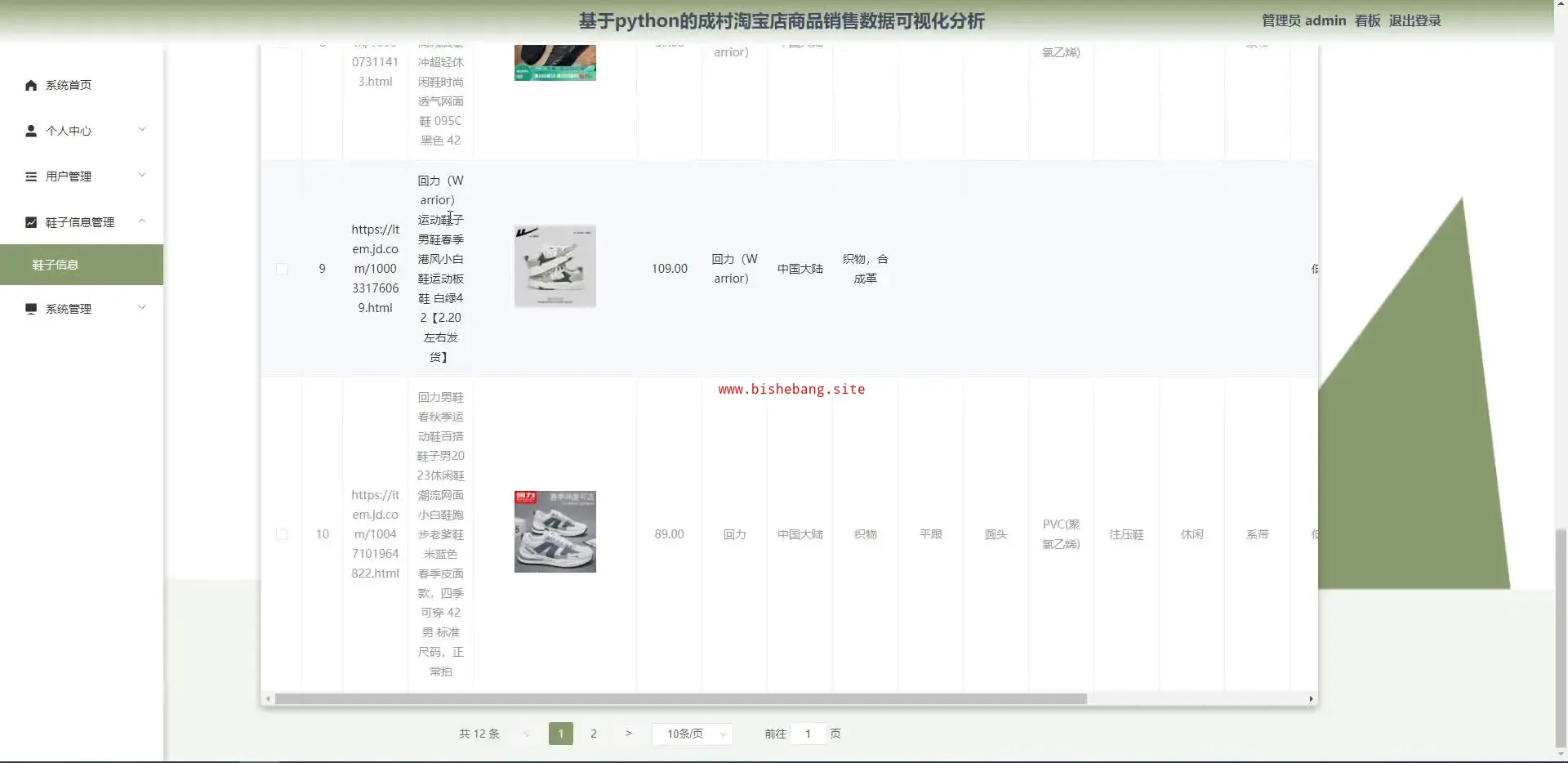Open row 9 white-green shoe thumbnail
Viewport: 1568px width, 763px height.
(555, 266)
